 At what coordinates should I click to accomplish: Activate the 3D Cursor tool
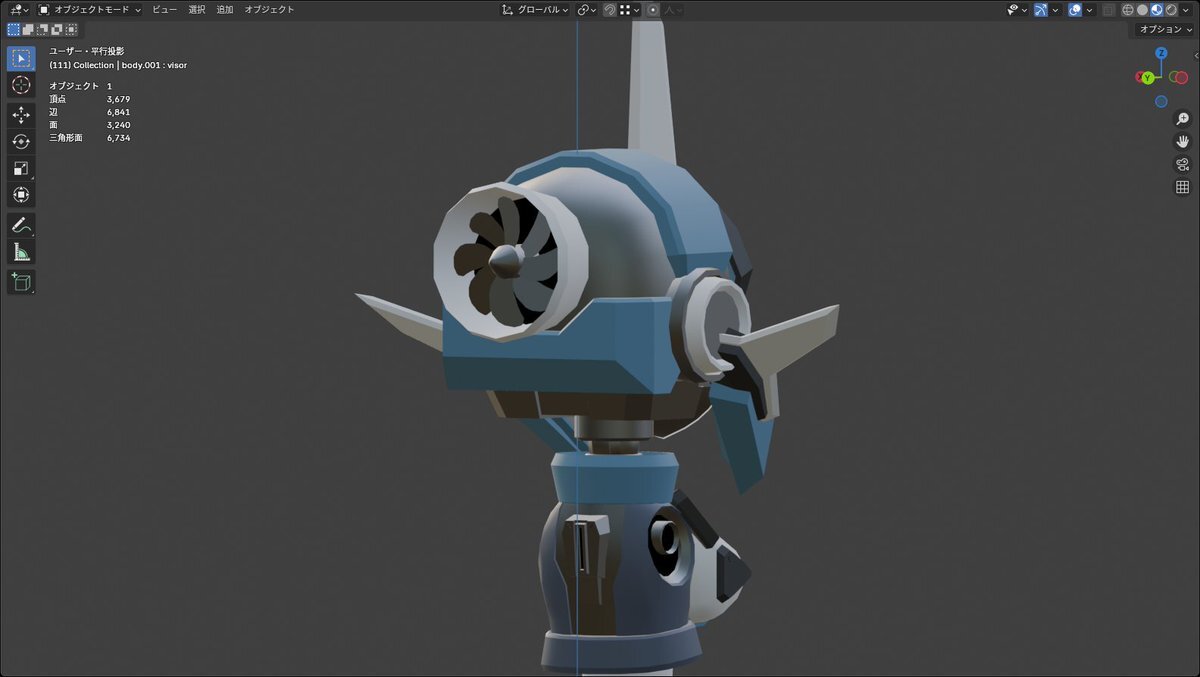point(21,86)
